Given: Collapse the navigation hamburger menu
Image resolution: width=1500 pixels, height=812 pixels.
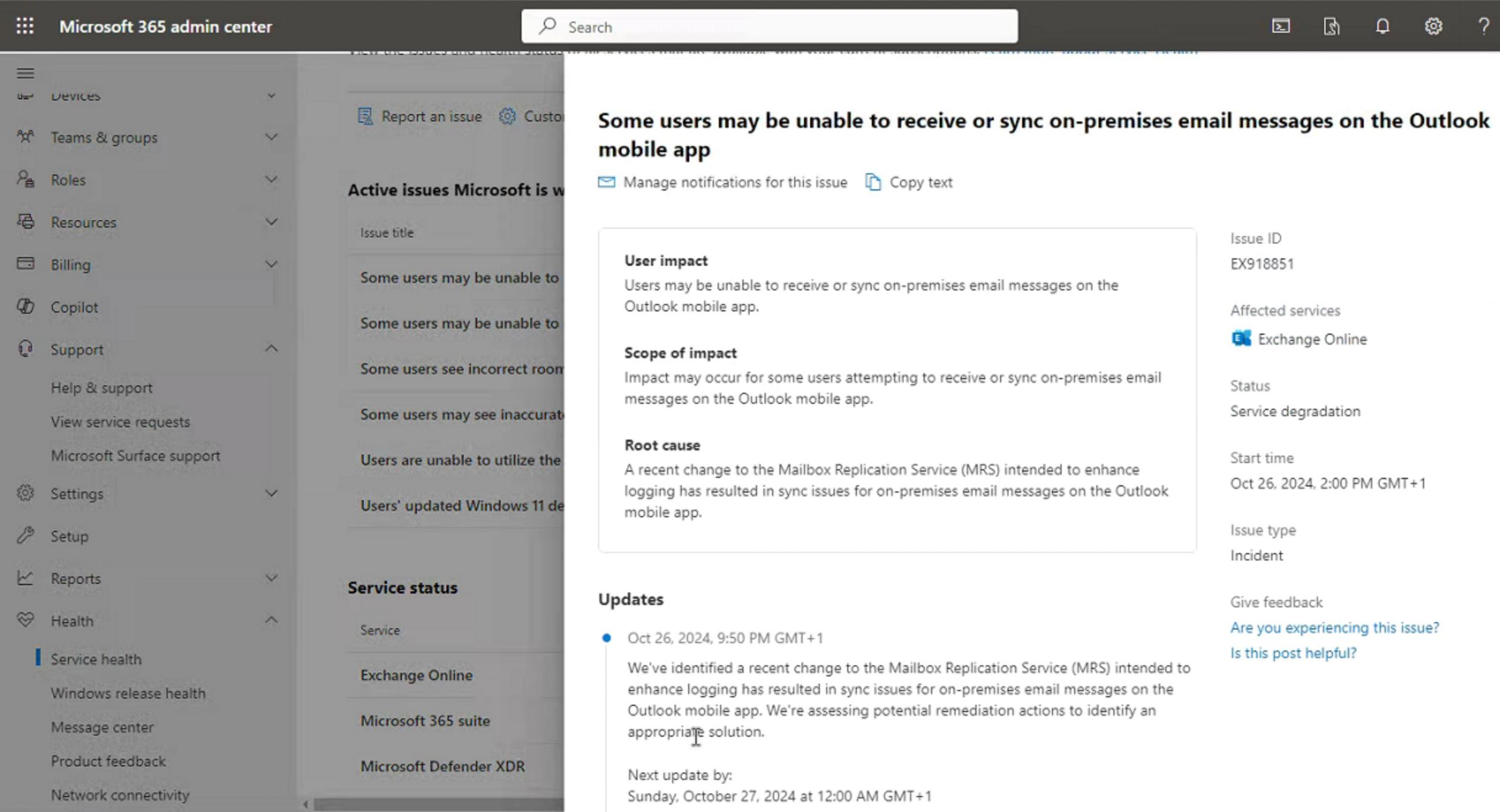Looking at the screenshot, I should pos(25,73).
